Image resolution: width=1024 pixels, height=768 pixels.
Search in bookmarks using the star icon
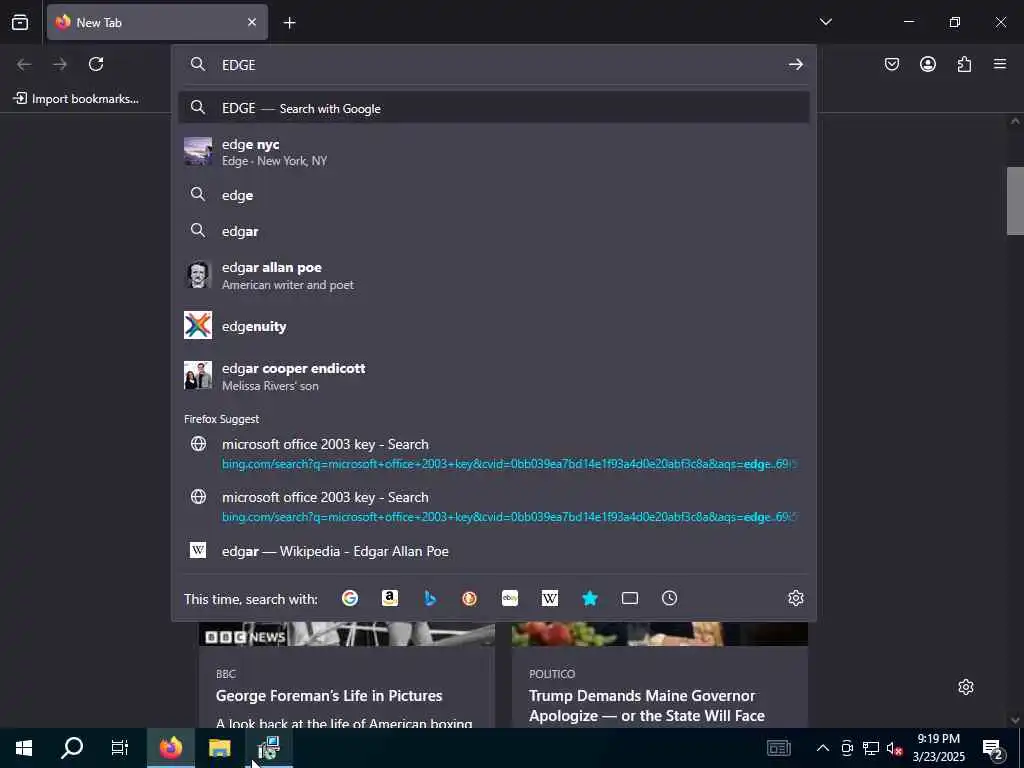tap(590, 598)
